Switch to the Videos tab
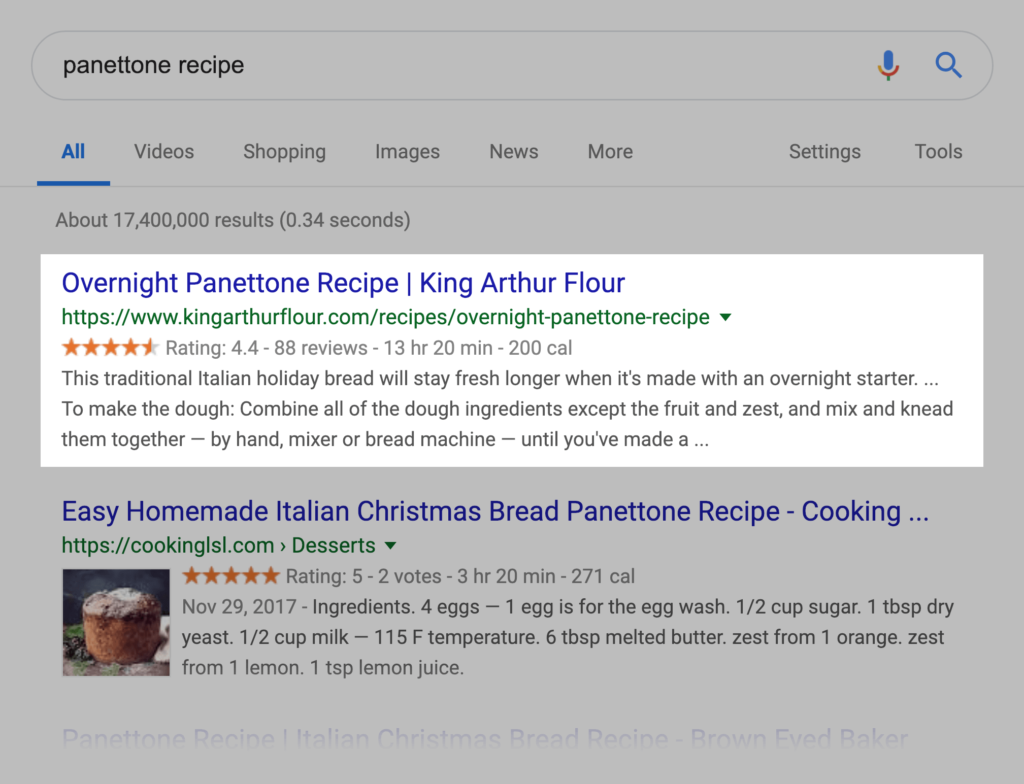Viewport: 1024px width, 784px height. click(x=164, y=152)
